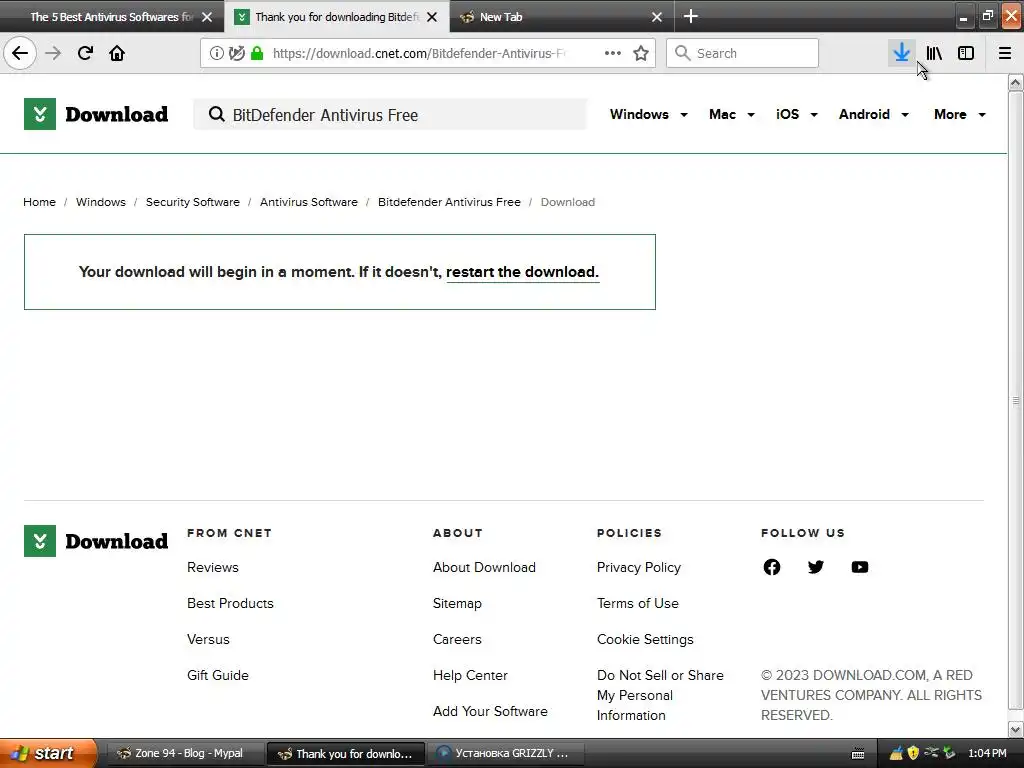
Task: Toggle the sidebar view button
Action: click(966, 53)
